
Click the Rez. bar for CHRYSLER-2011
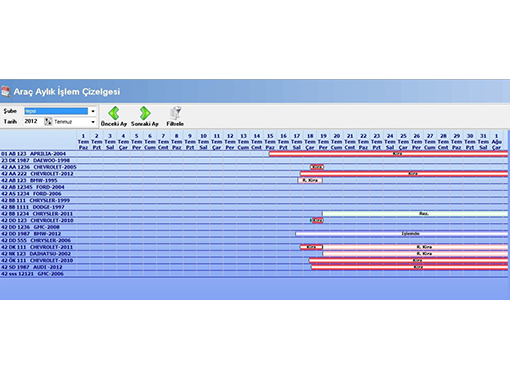(x=415, y=214)
